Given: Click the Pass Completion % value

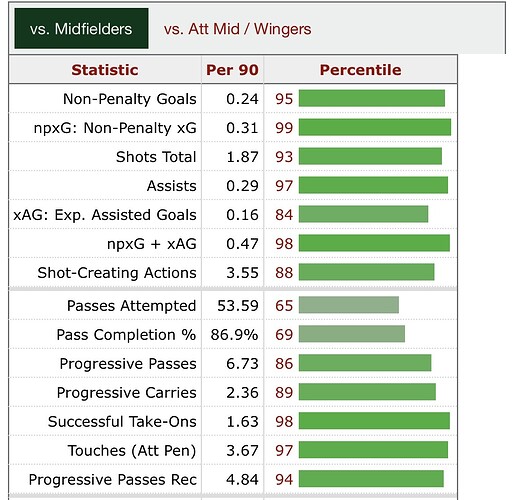Looking at the screenshot, I should coord(234,335).
